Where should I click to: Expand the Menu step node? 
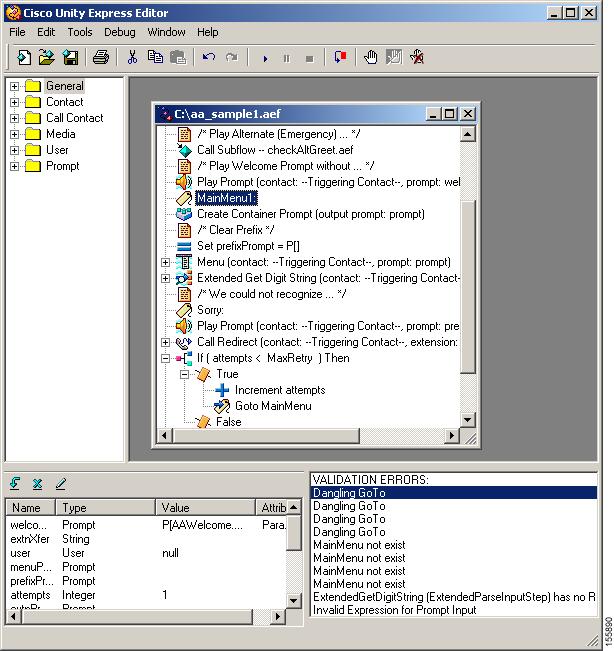(165, 262)
